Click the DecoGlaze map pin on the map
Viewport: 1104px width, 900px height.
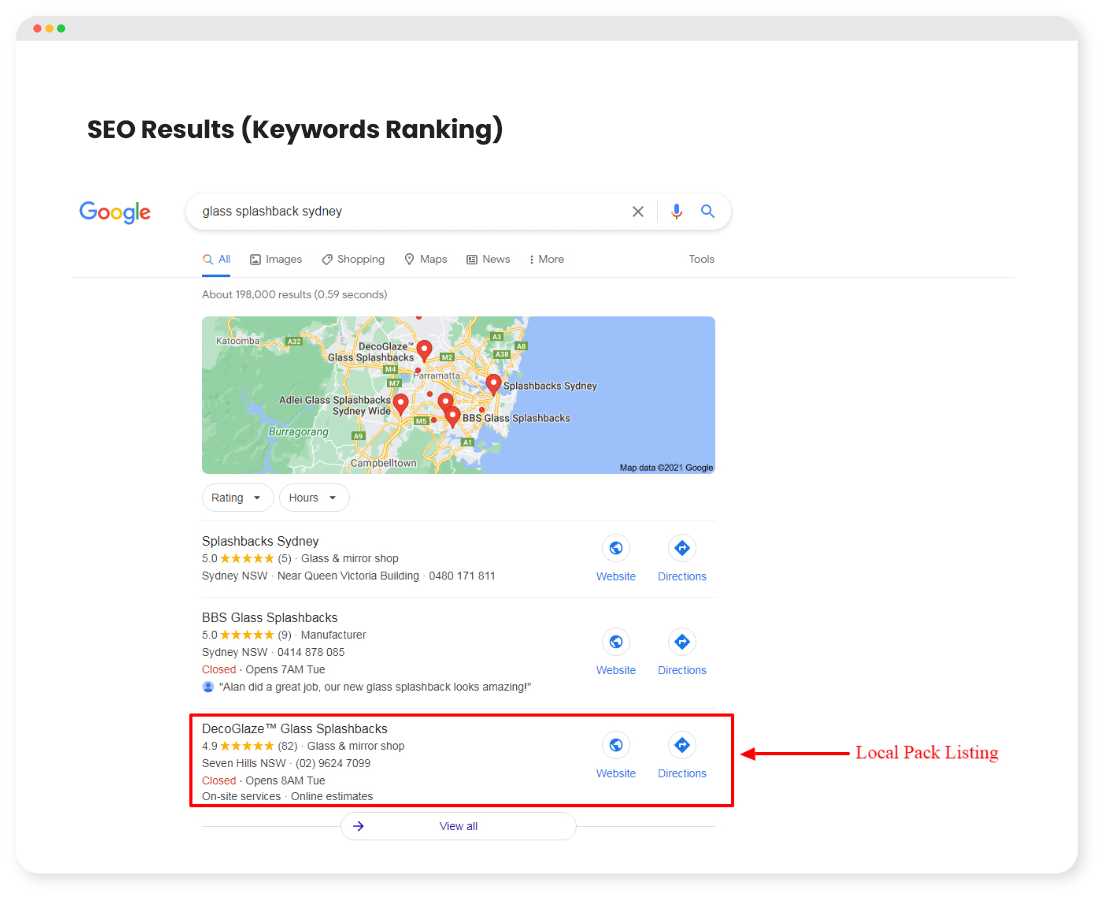tap(424, 350)
